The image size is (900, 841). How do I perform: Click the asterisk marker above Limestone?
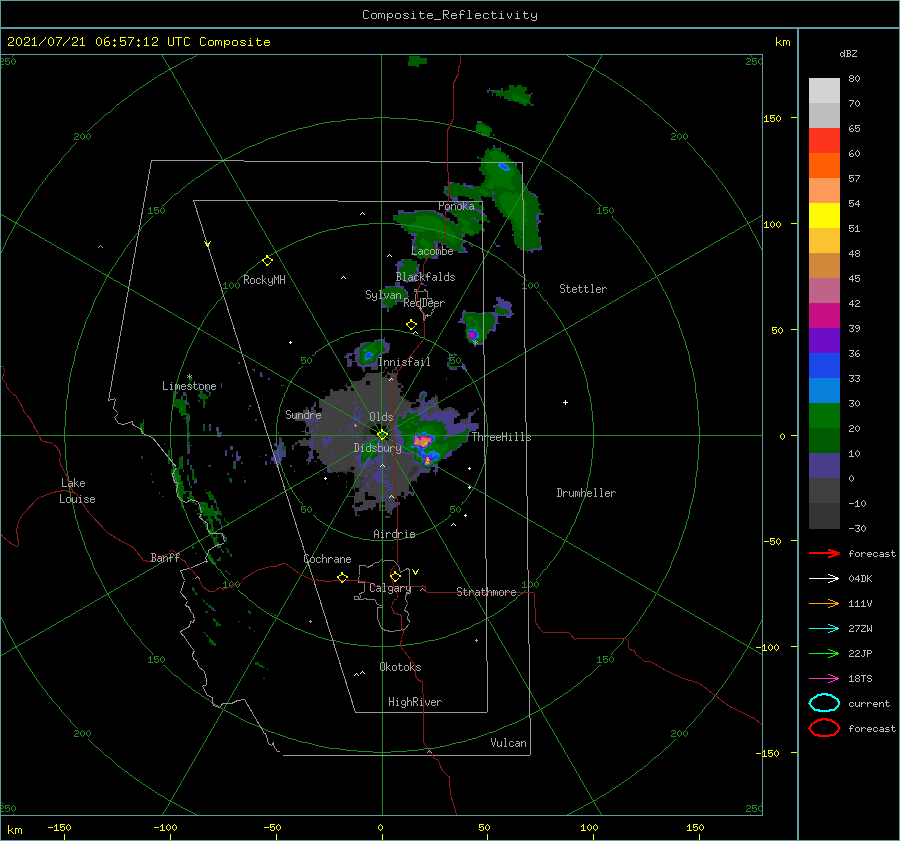(x=189, y=378)
